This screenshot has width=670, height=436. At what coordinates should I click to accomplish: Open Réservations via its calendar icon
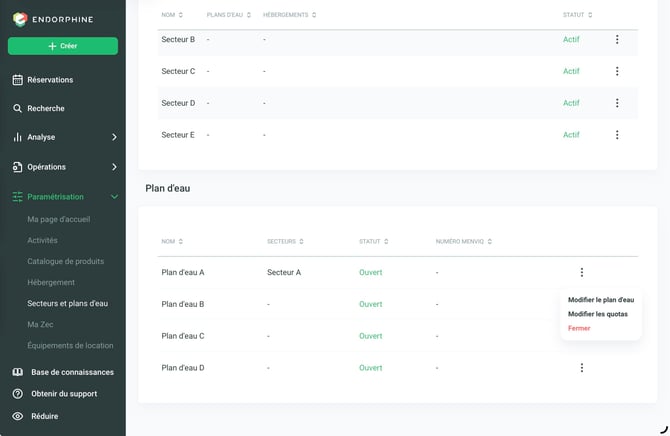point(18,80)
